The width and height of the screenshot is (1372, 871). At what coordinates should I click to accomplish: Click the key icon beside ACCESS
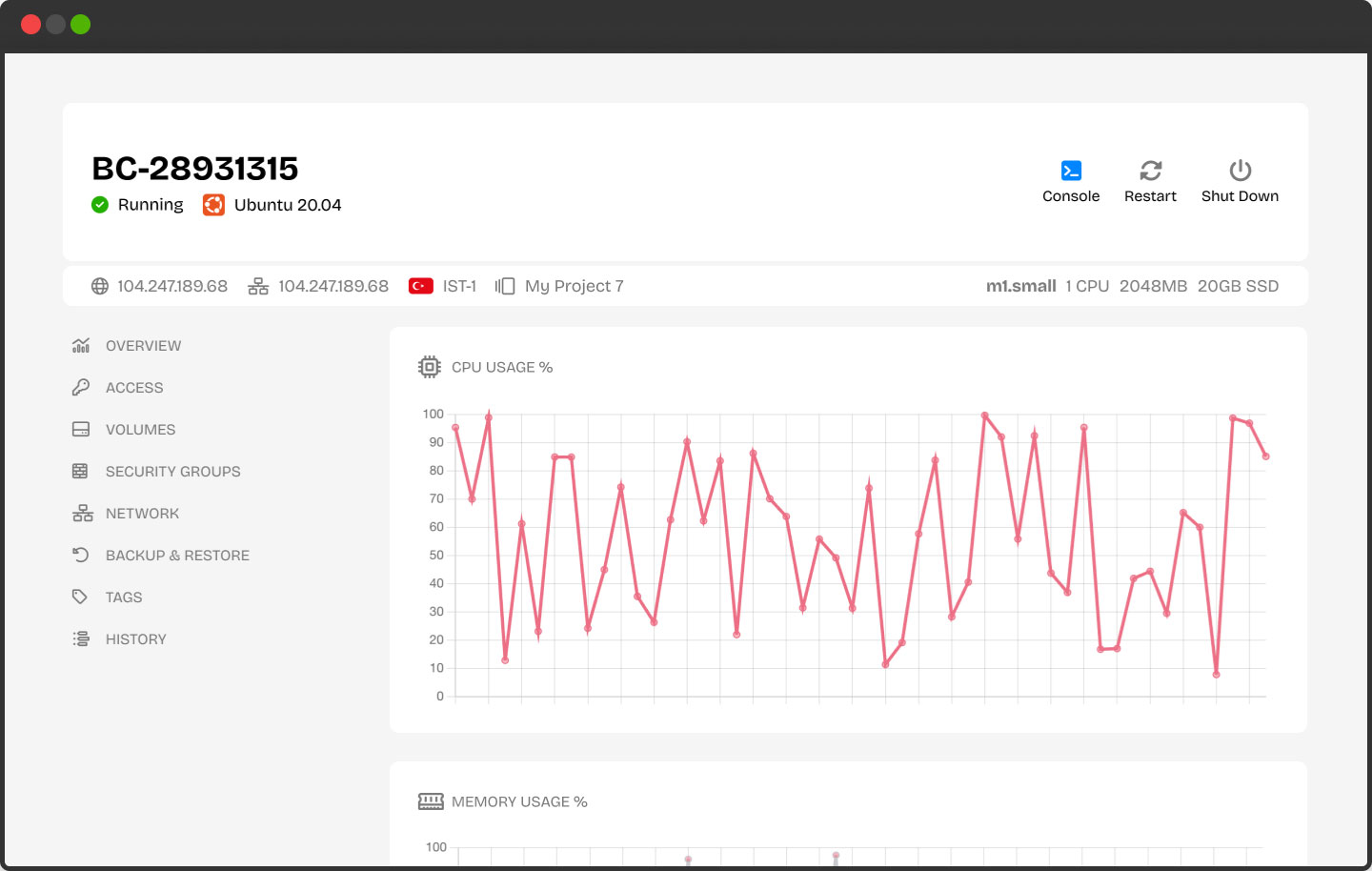coord(81,387)
